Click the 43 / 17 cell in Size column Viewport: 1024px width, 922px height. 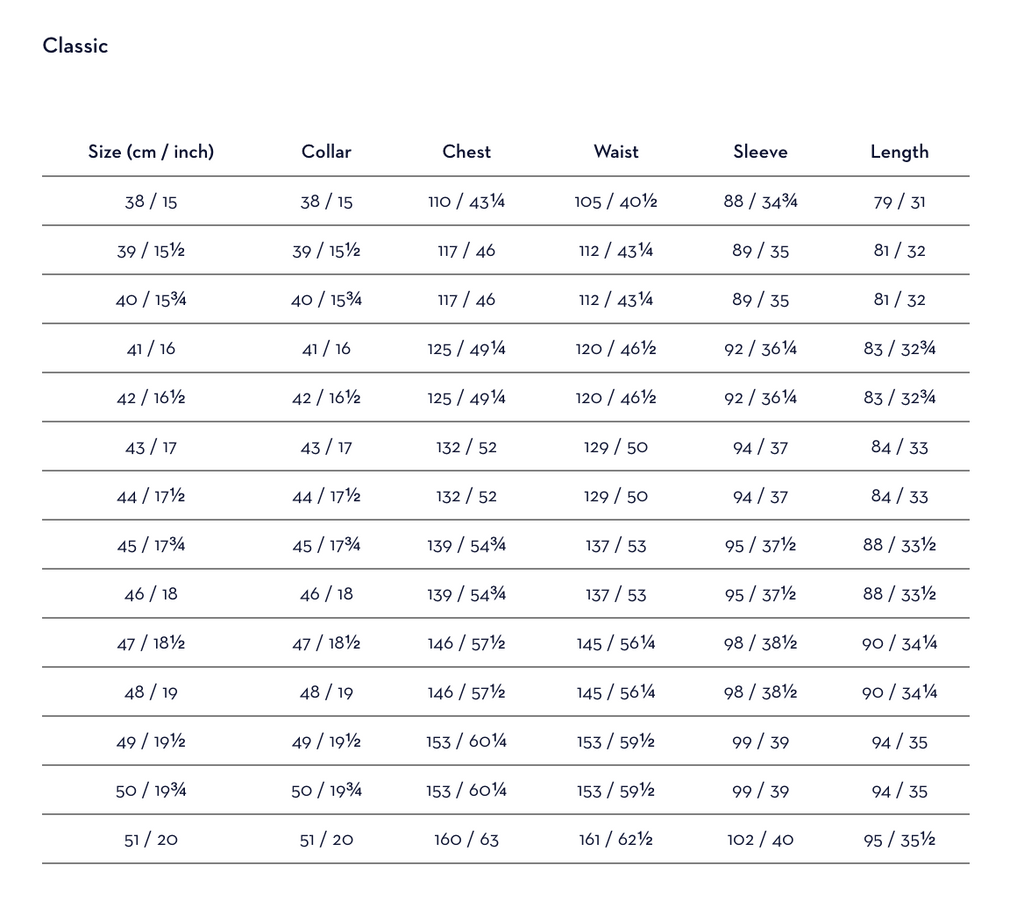pyautogui.click(x=151, y=448)
